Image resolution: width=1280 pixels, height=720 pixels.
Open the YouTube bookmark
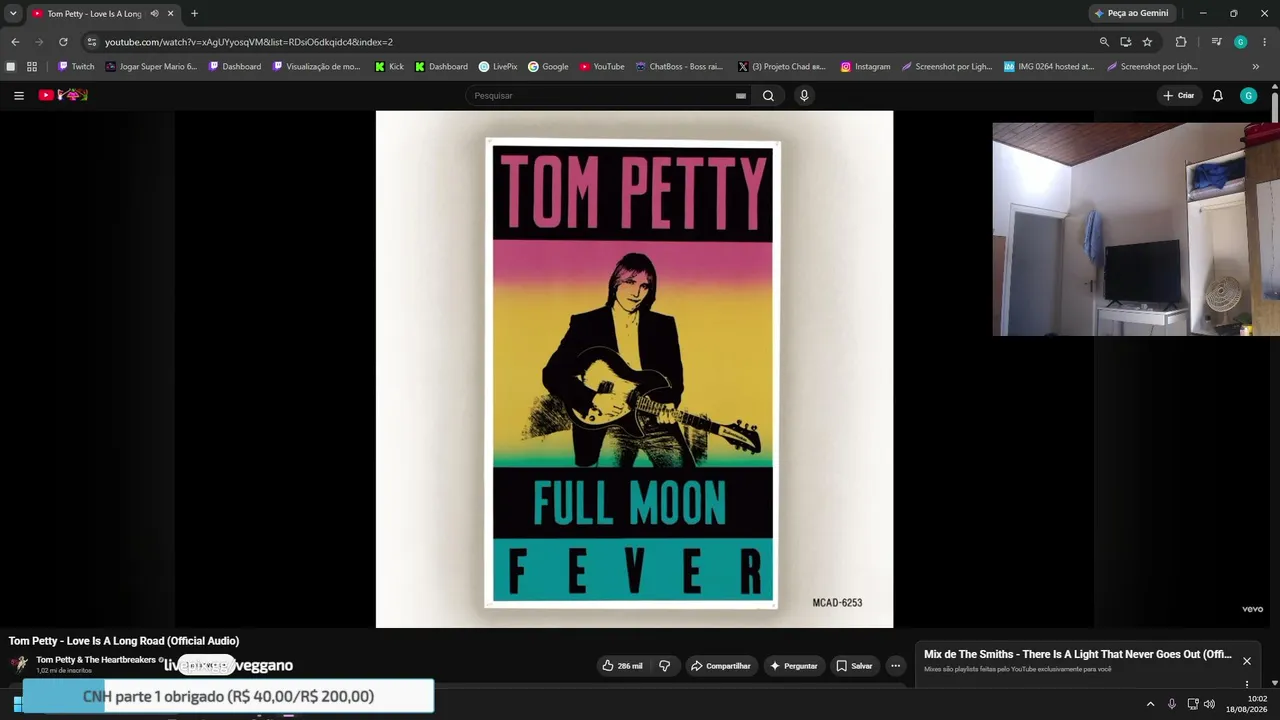point(602,67)
